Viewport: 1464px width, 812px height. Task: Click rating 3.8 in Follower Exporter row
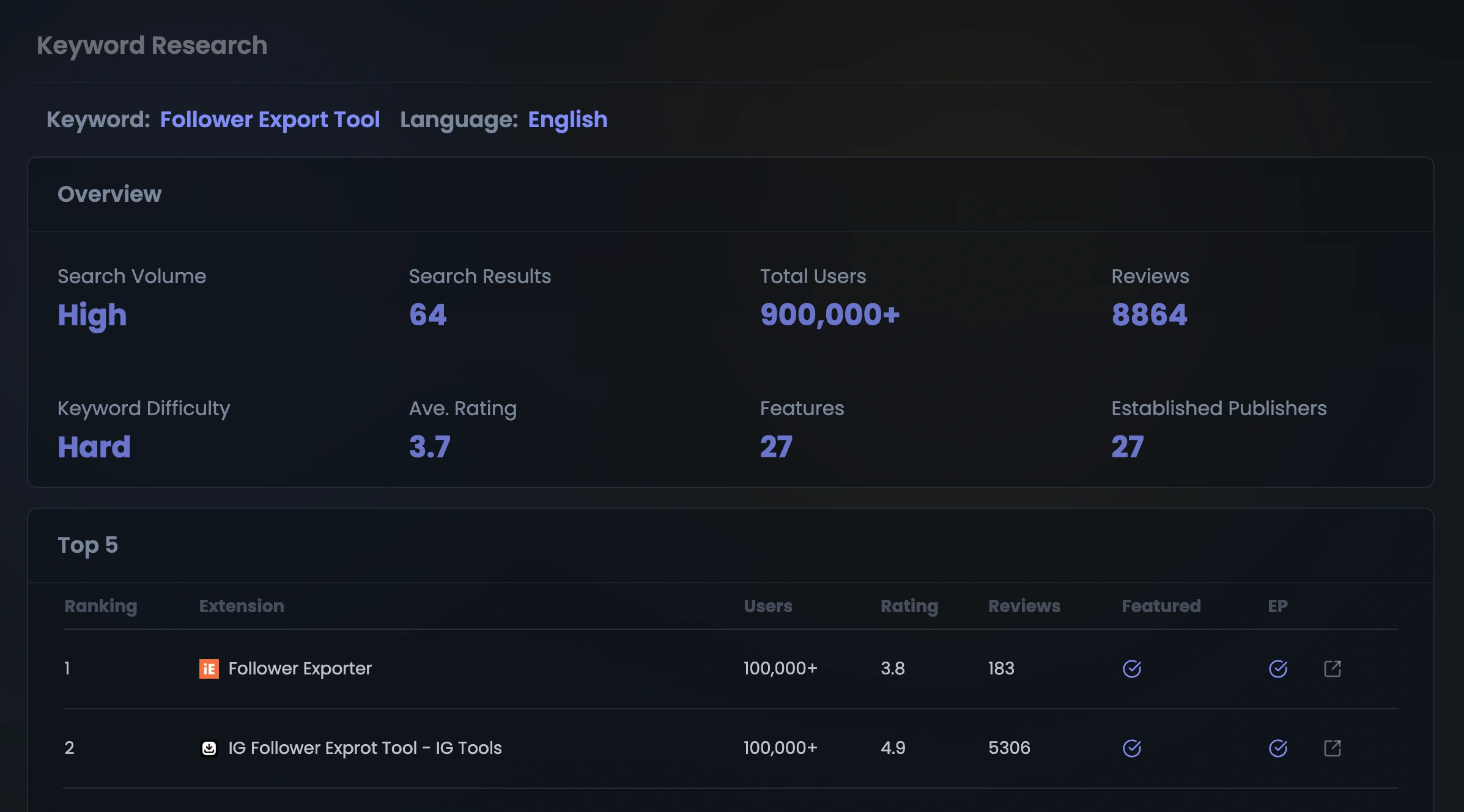click(892, 668)
